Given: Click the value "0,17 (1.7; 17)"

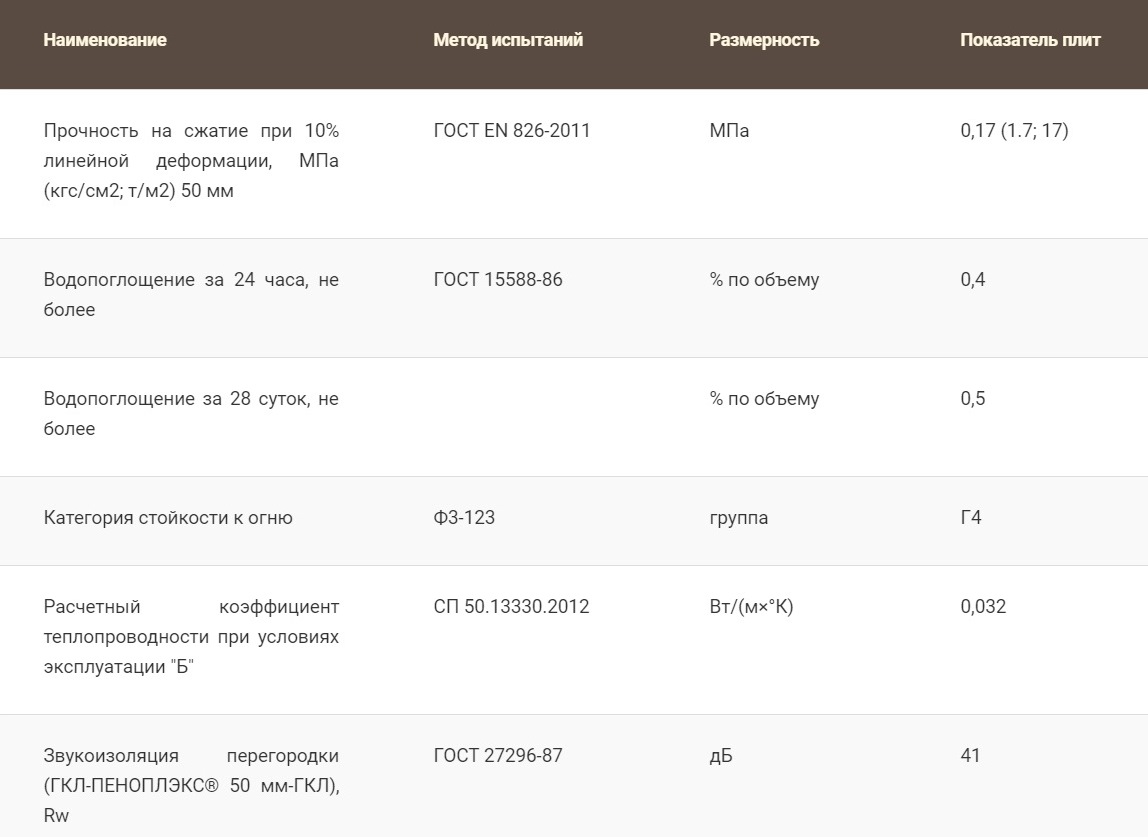Looking at the screenshot, I should pos(1014,130).
